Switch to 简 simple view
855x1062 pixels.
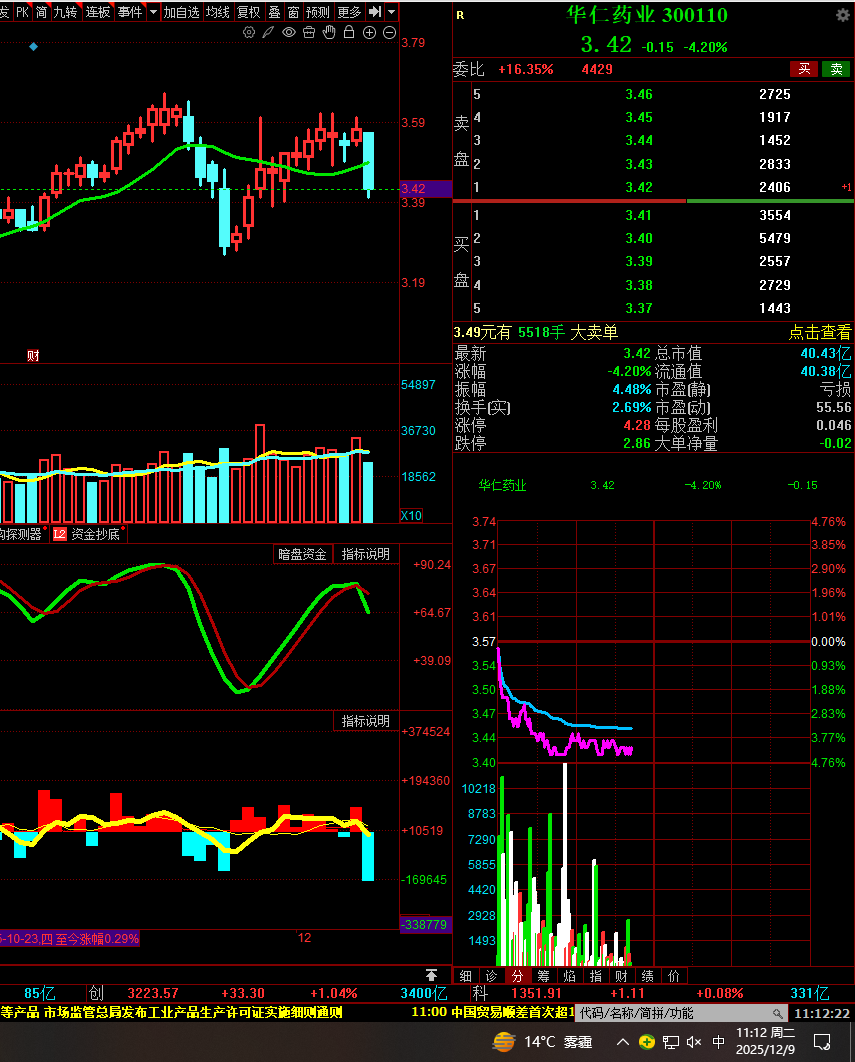tap(41, 12)
